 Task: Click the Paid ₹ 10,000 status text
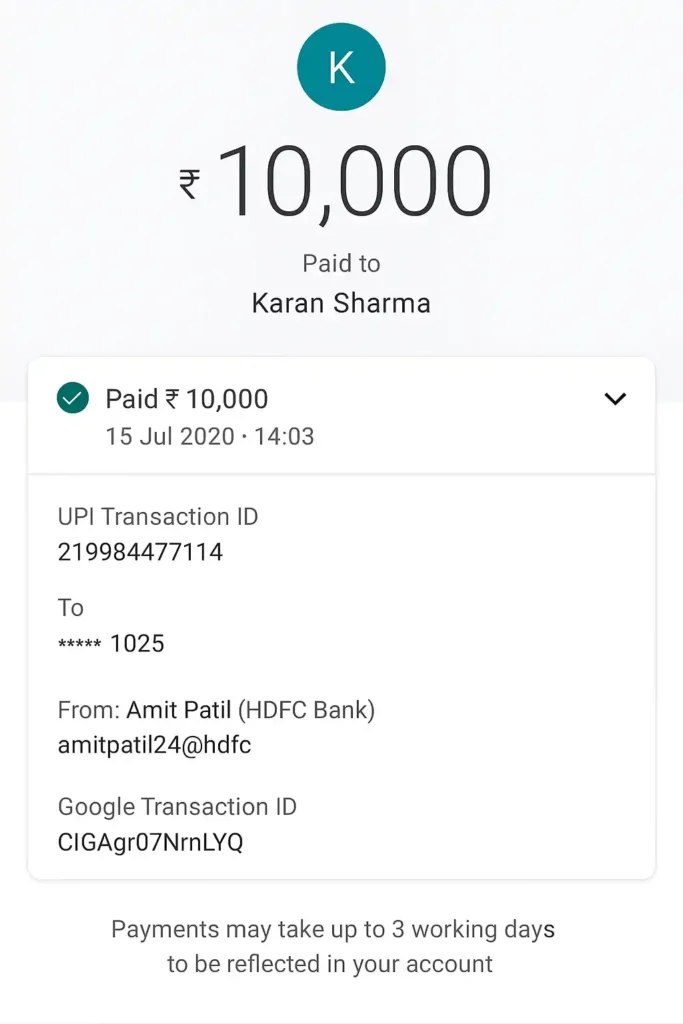187,398
